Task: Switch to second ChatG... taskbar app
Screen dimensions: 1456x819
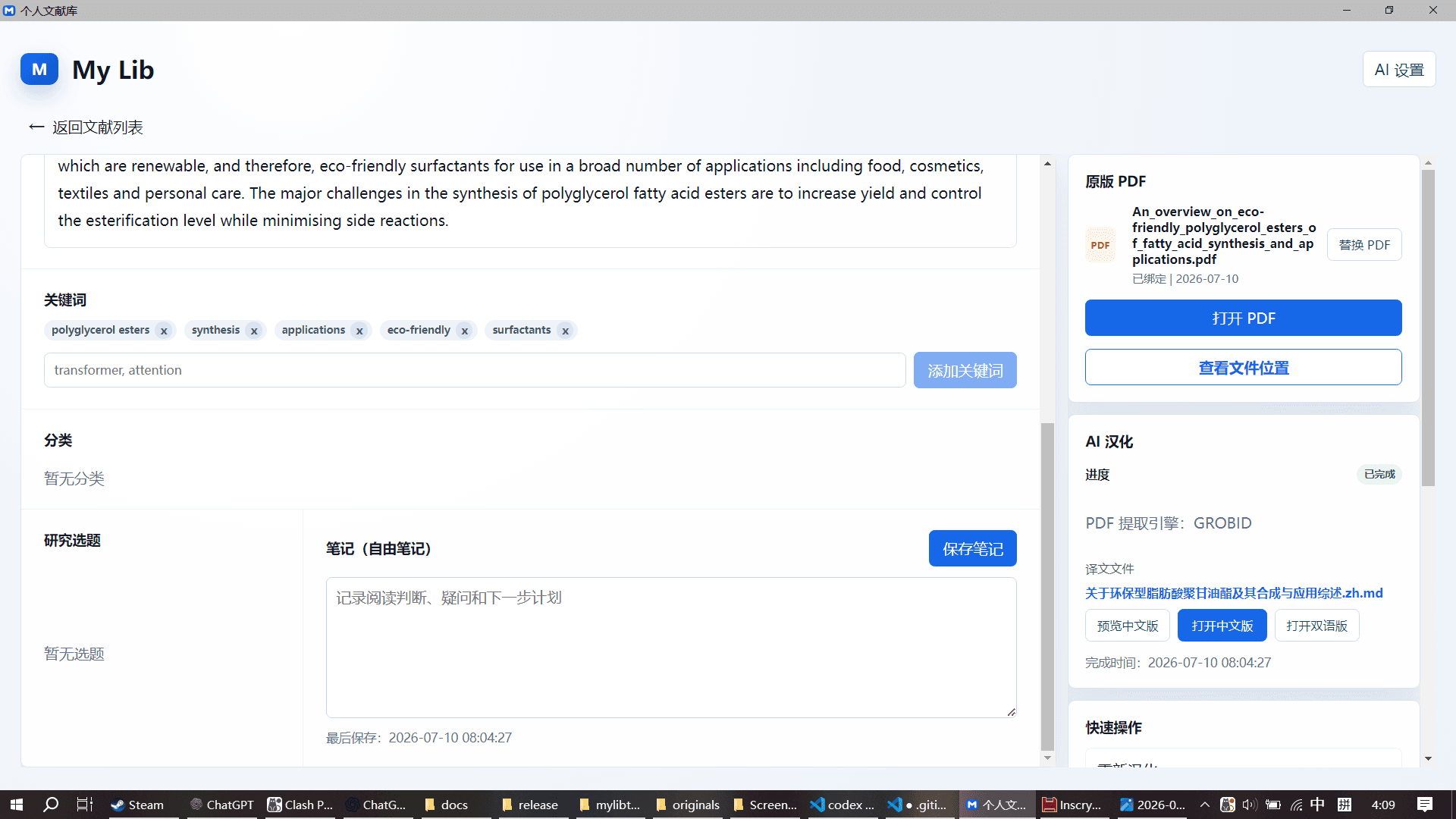Action: click(376, 805)
